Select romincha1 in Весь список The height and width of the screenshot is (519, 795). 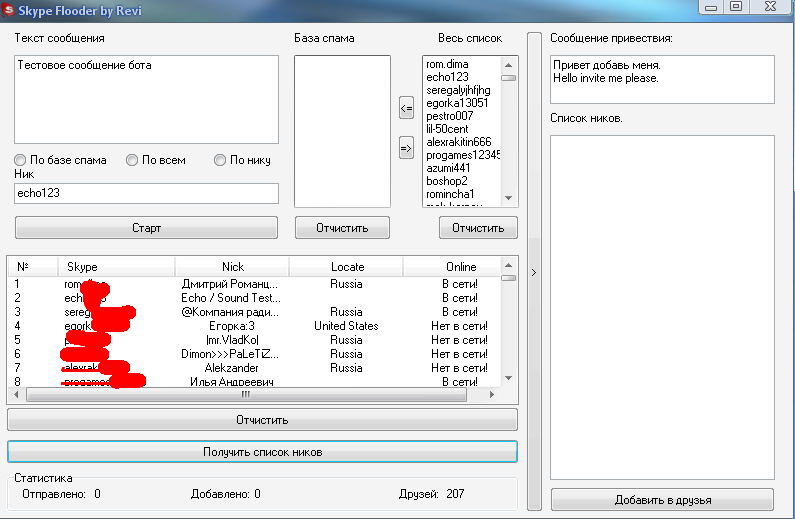462,194
